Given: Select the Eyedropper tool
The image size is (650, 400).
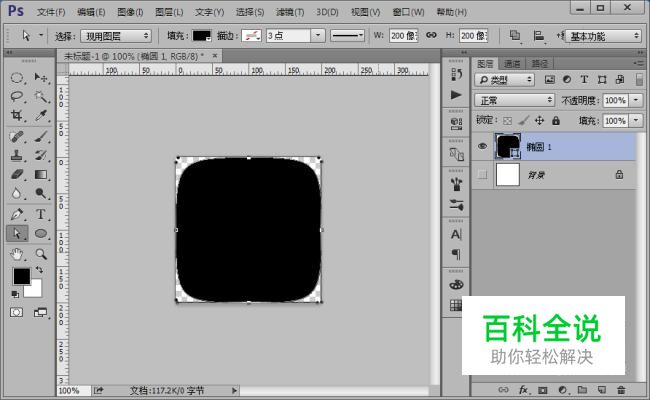Looking at the screenshot, I should (x=41, y=115).
